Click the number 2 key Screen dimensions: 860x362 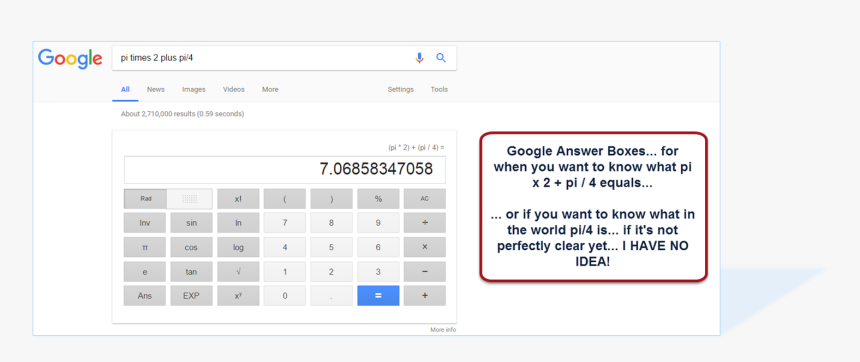coord(331,272)
